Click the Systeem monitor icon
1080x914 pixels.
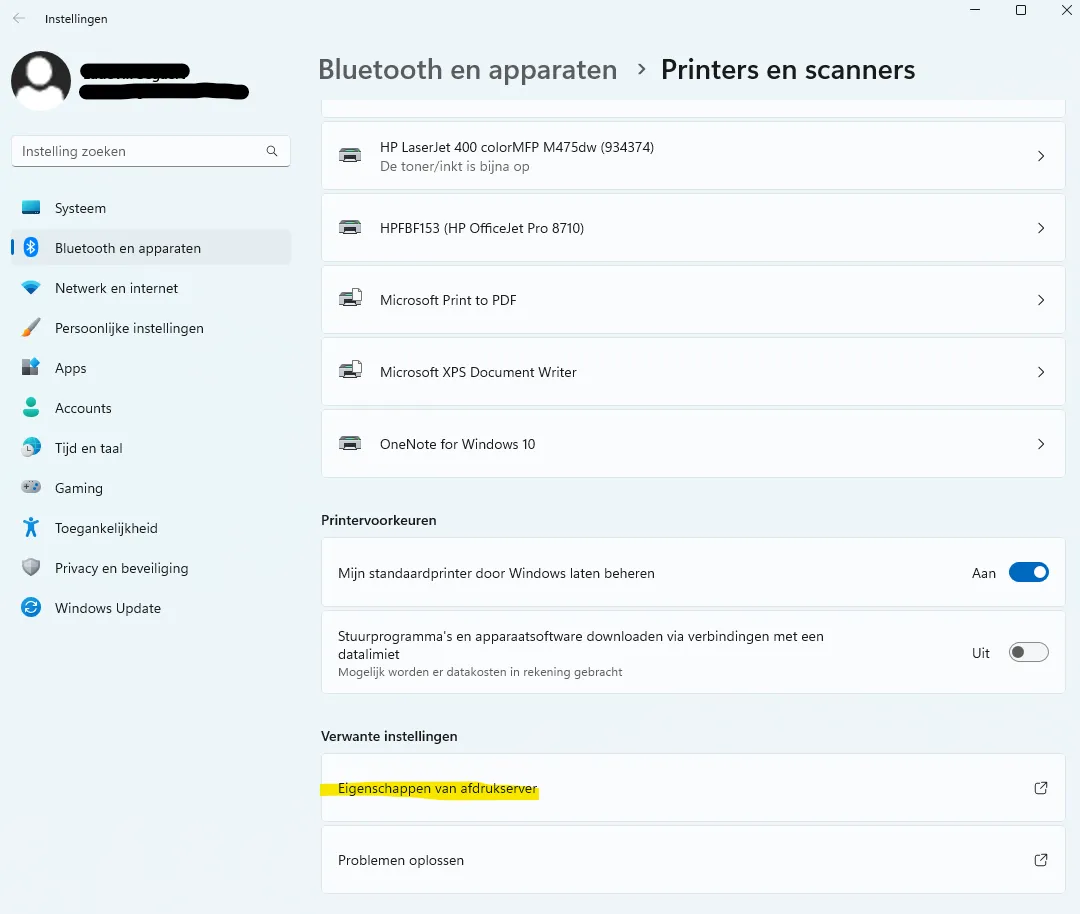tap(31, 207)
